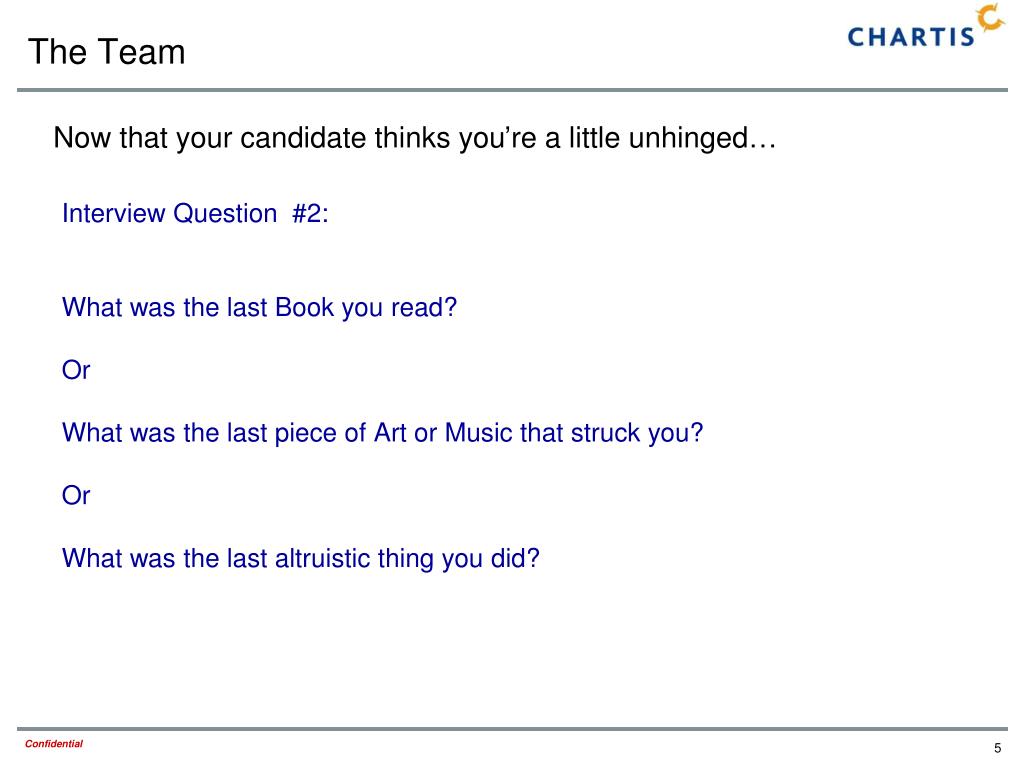Click the Interview Question #2 heading
Image resolution: width=1024 pixels, height=768 pixels.
pos(195,214)
